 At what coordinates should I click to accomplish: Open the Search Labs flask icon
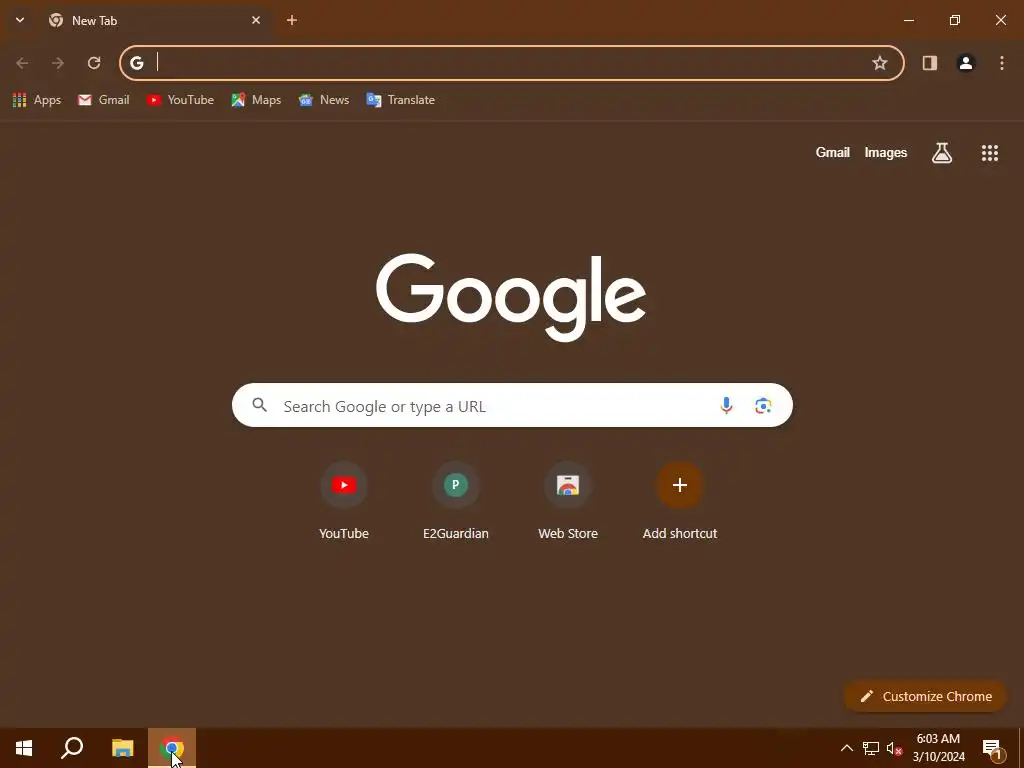942,153
